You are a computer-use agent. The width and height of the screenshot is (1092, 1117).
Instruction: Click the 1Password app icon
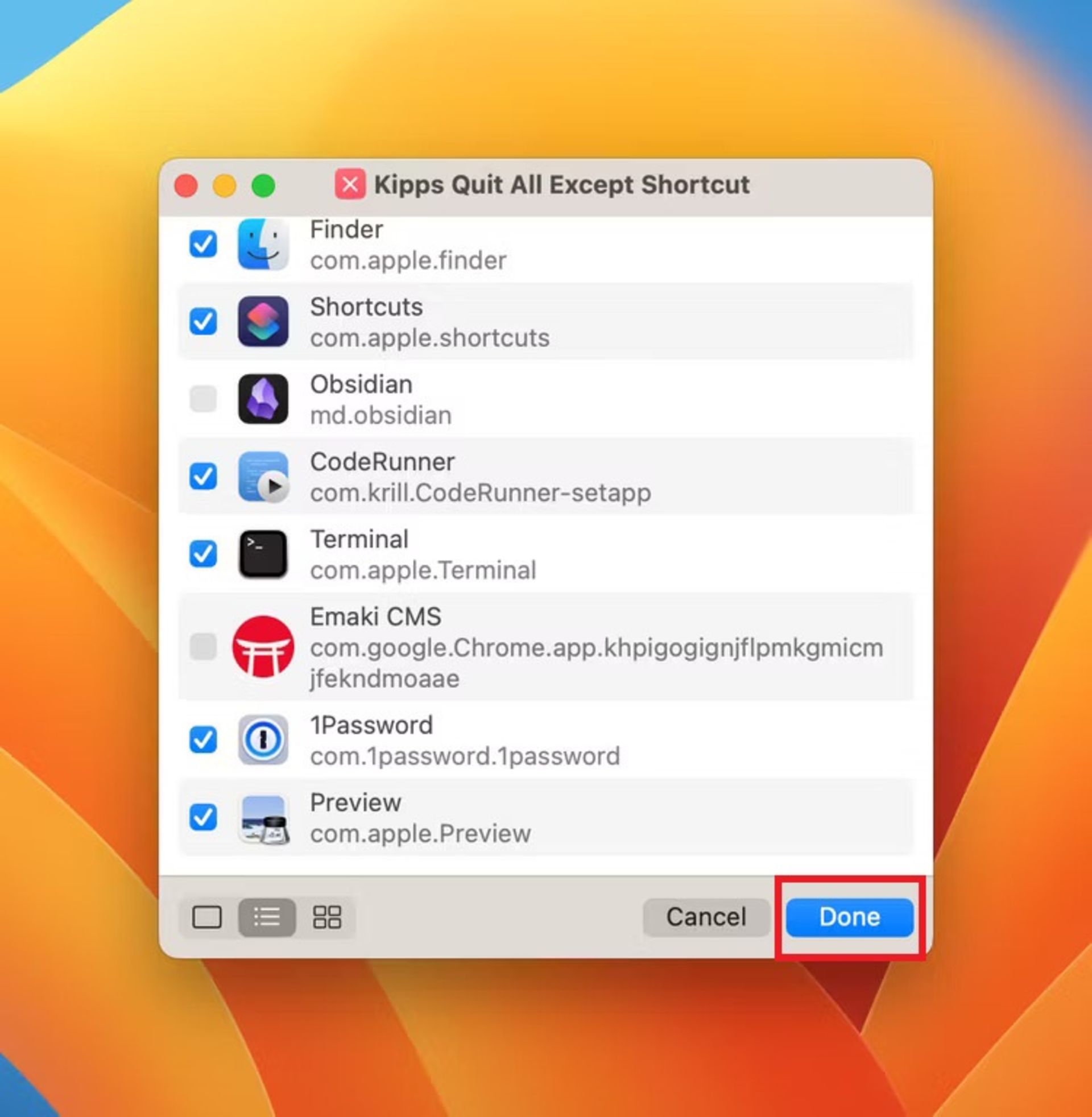point(263,740)
